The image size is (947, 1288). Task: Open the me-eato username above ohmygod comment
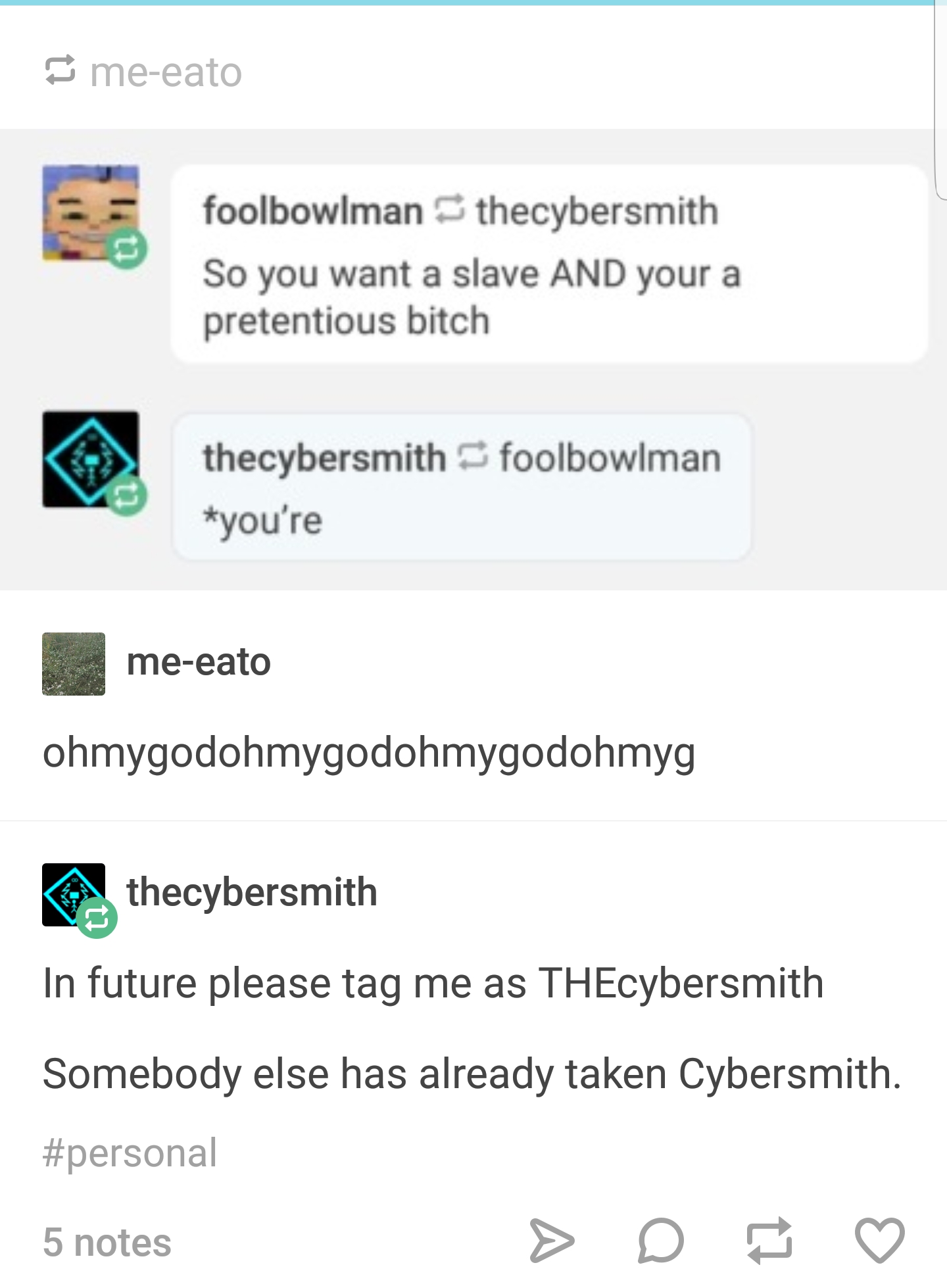pos(199,662)
